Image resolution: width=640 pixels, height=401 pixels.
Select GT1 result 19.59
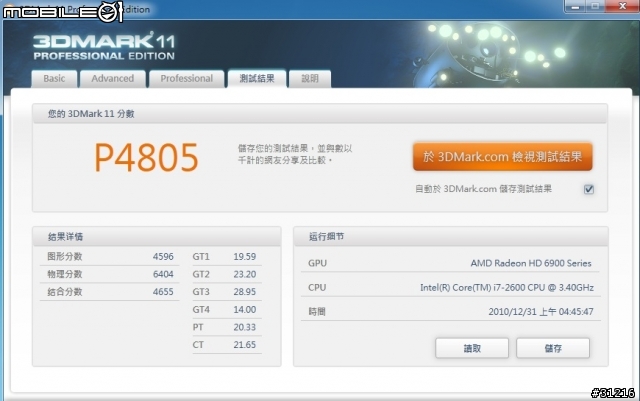click(x=244, y=256)
